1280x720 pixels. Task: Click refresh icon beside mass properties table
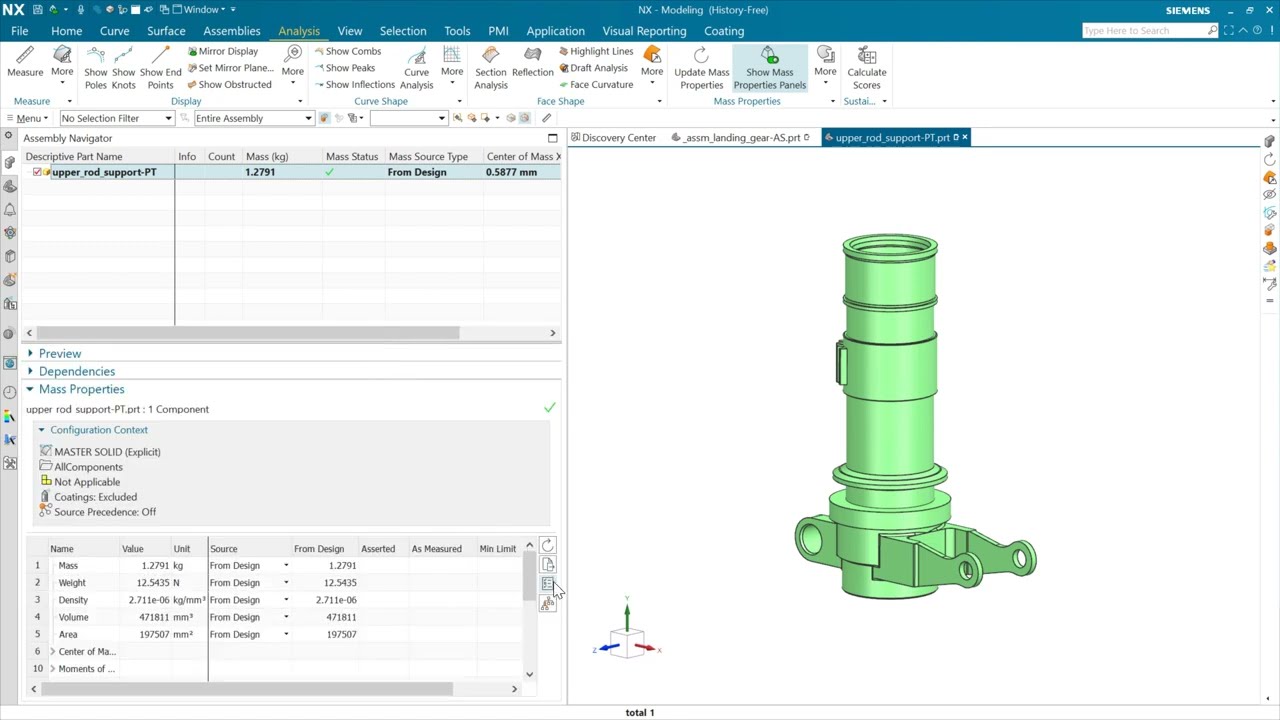coord(547,545)
